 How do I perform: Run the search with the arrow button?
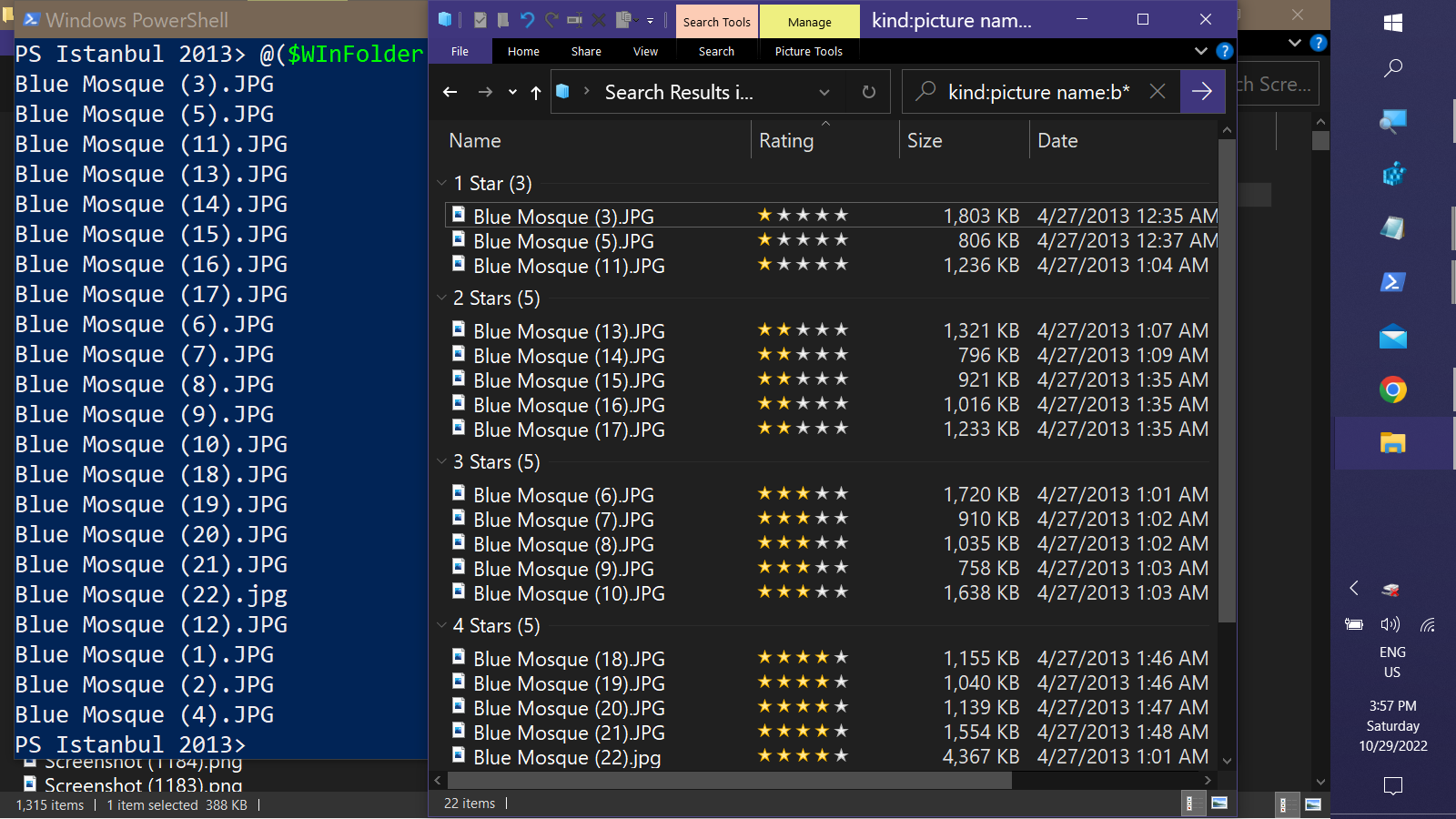1202,92
